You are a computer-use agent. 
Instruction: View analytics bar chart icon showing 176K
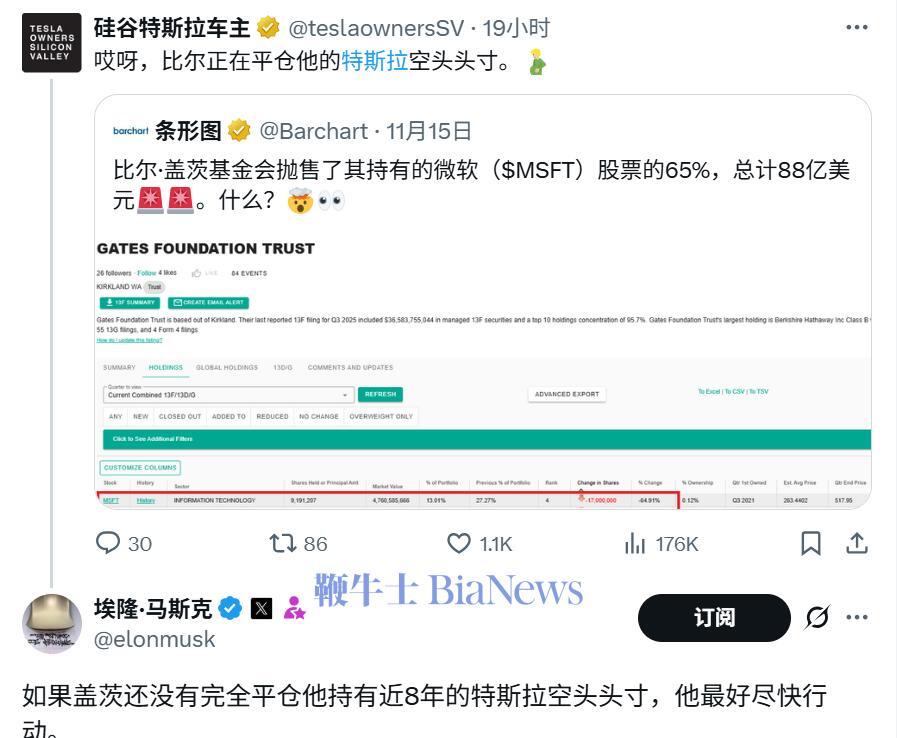click(634, 543)
